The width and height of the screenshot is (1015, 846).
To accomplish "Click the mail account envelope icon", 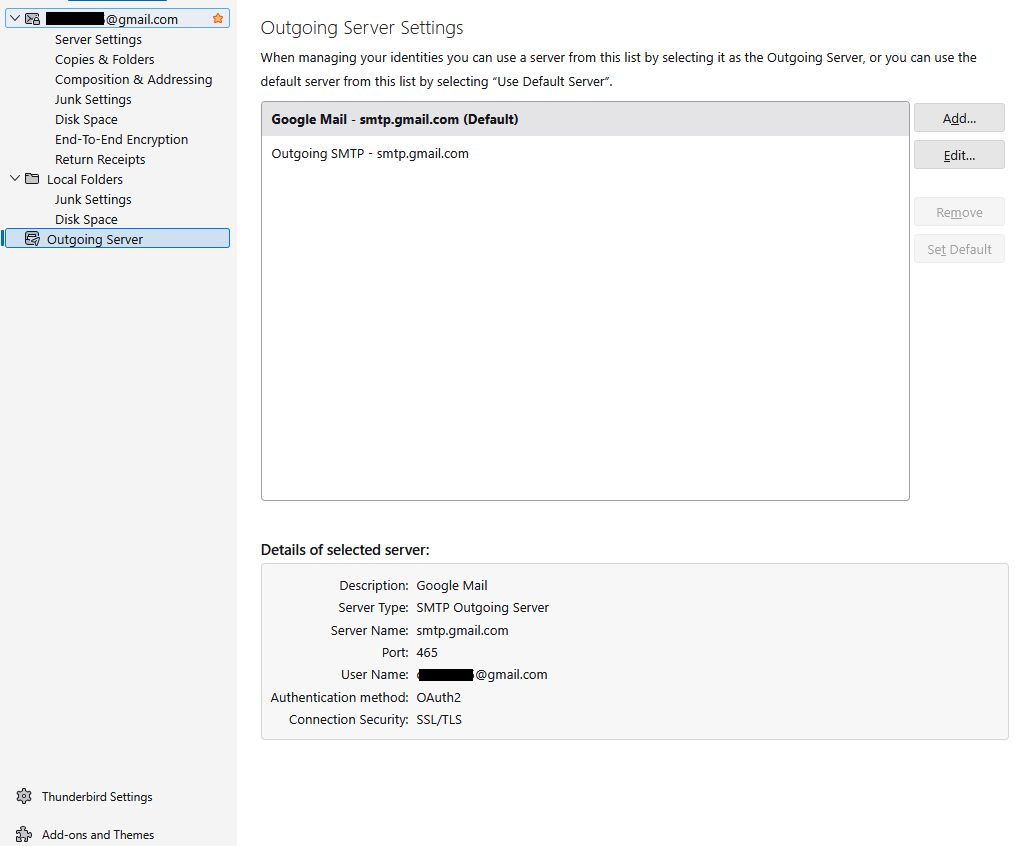I will (32, 19).
